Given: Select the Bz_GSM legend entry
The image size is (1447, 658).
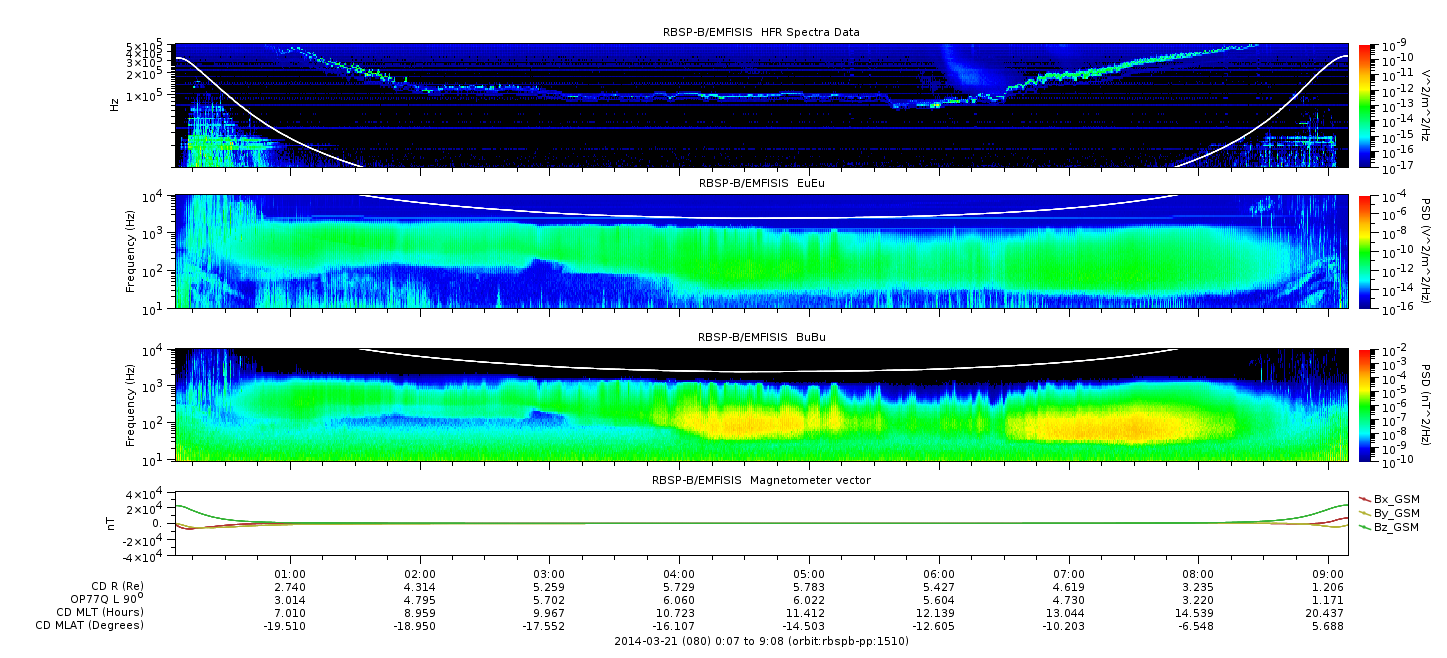Looking at the screenshot, I should click(1389, 526).
